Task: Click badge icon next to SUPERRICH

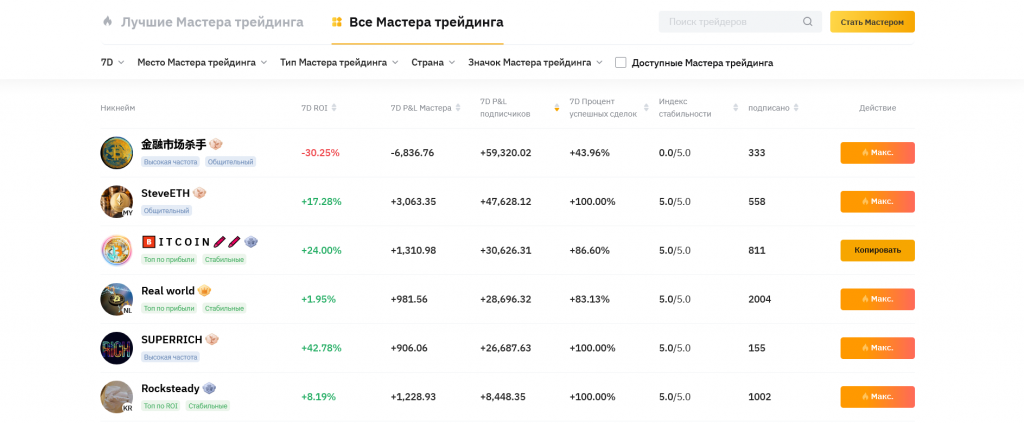Action: [x=212, y=339]
